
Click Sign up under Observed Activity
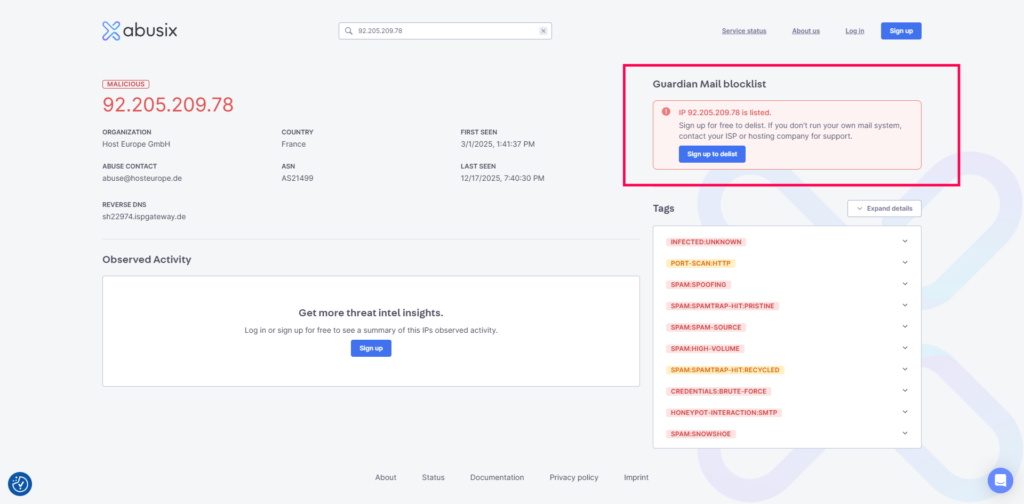tap(371, 348)
